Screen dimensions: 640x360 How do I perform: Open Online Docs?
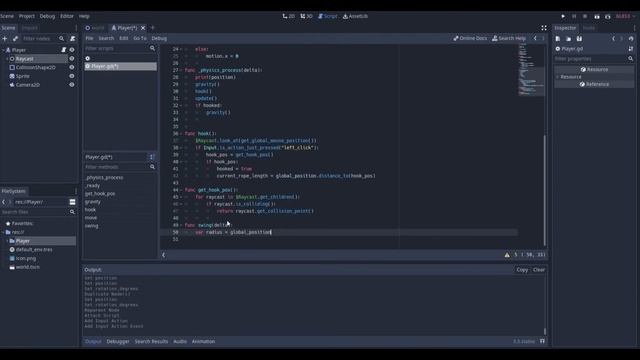pos(470,38)
